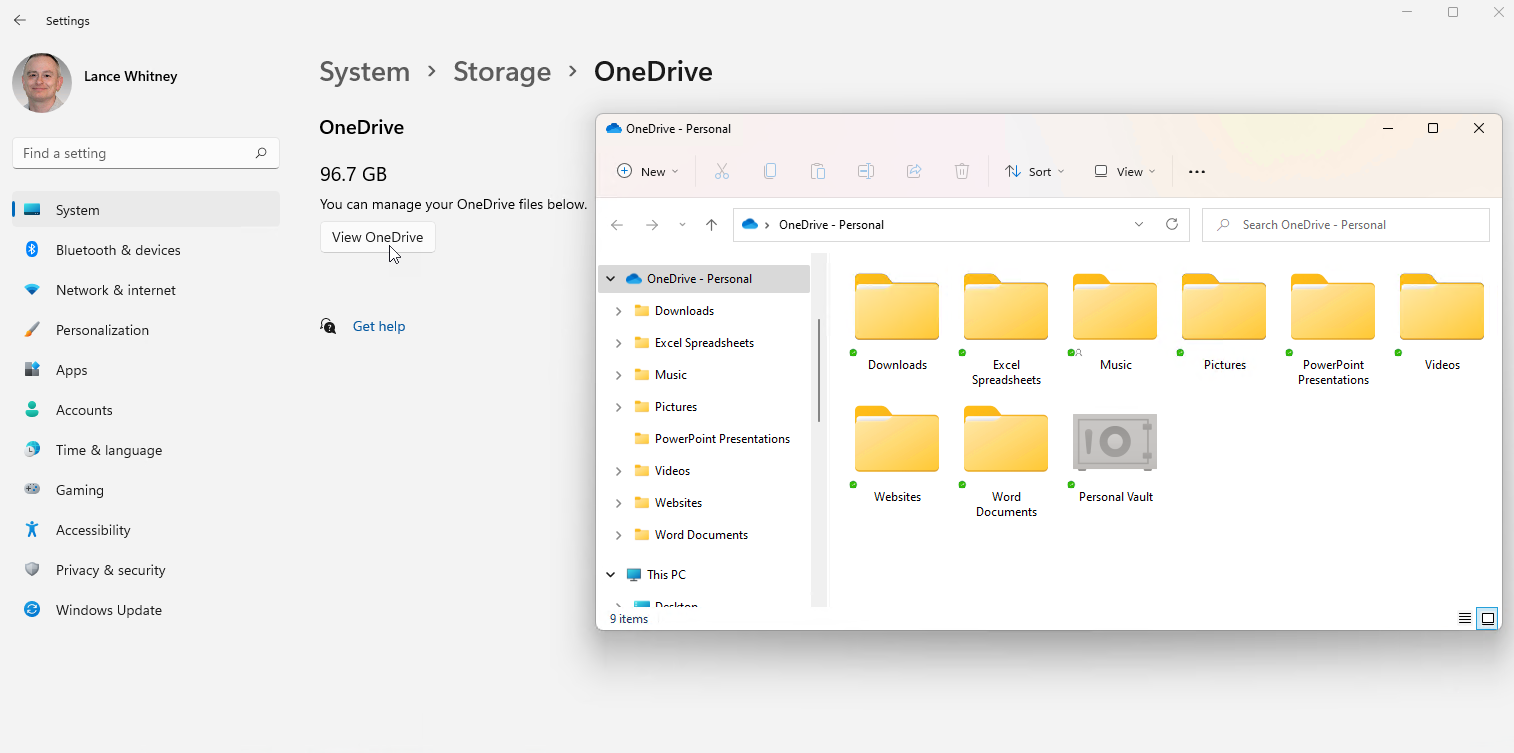Click the View OneDrive button
The width and height of the screenshot is (1514, 753).
coord(378,237)
